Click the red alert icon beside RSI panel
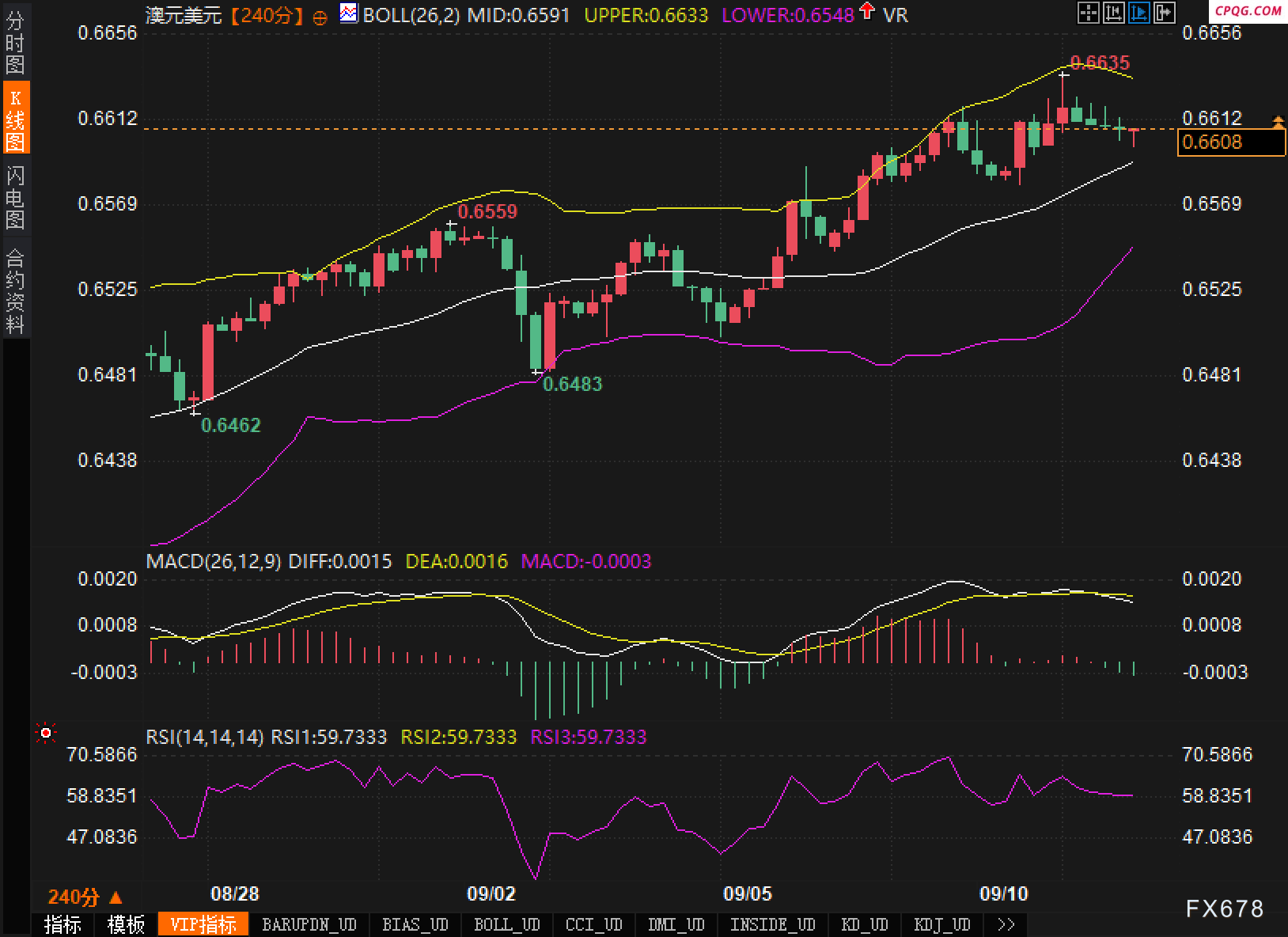This screenshot has height=937, width=1288. point(46,734)
